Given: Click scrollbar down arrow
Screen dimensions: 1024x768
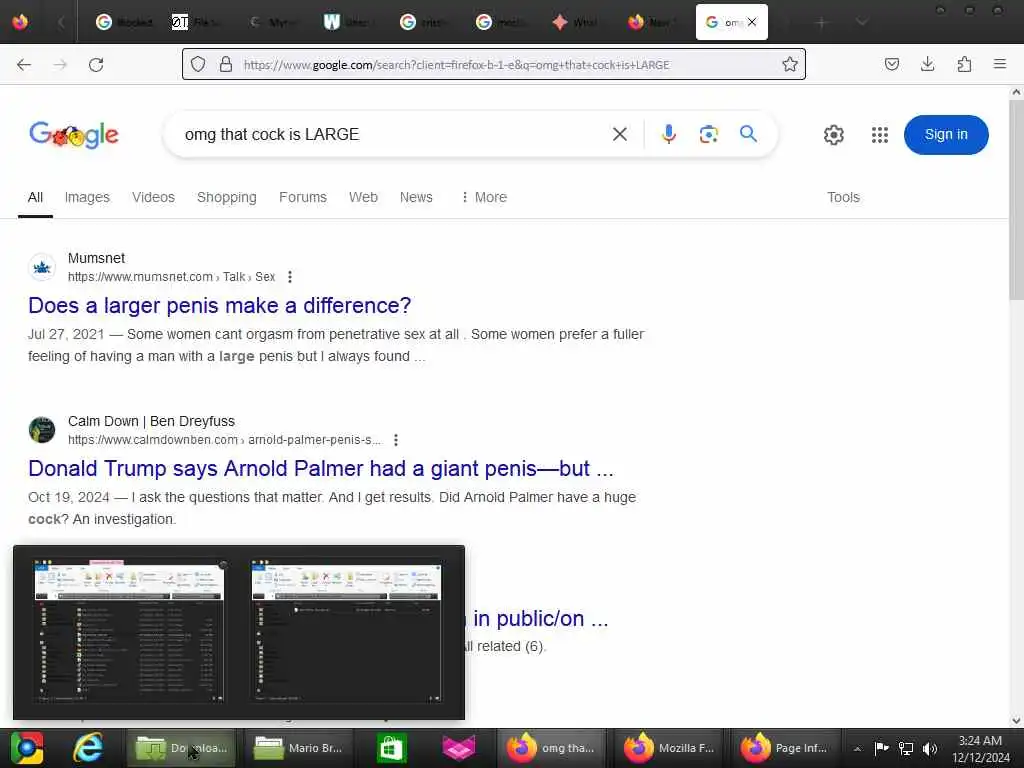Looking at the screenshot, I should [x=1016, y=720].
